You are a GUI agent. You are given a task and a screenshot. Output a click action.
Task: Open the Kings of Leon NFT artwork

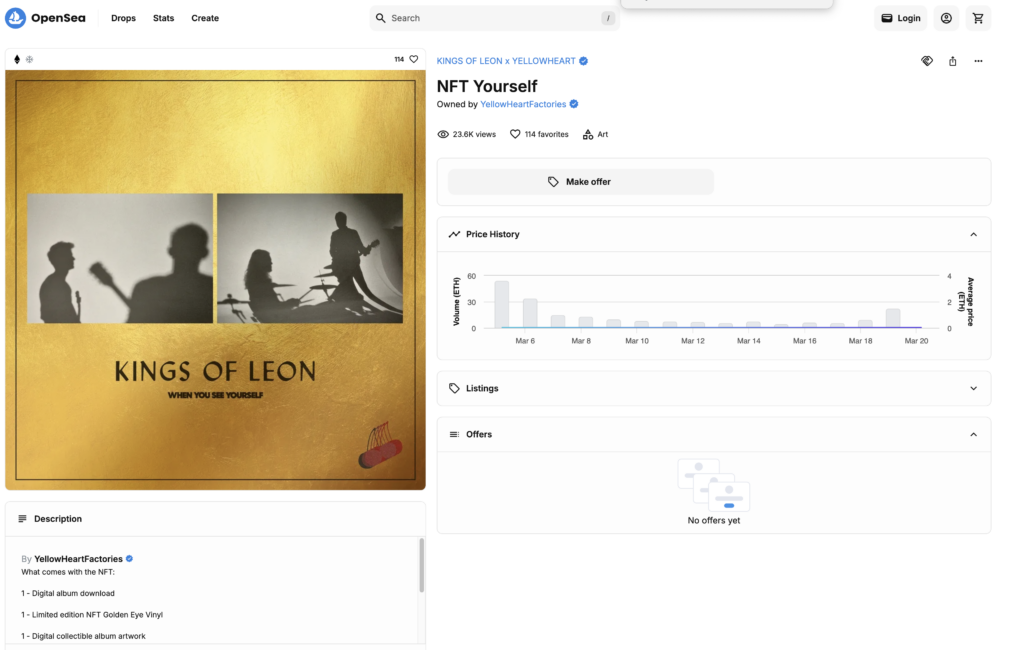216,280
